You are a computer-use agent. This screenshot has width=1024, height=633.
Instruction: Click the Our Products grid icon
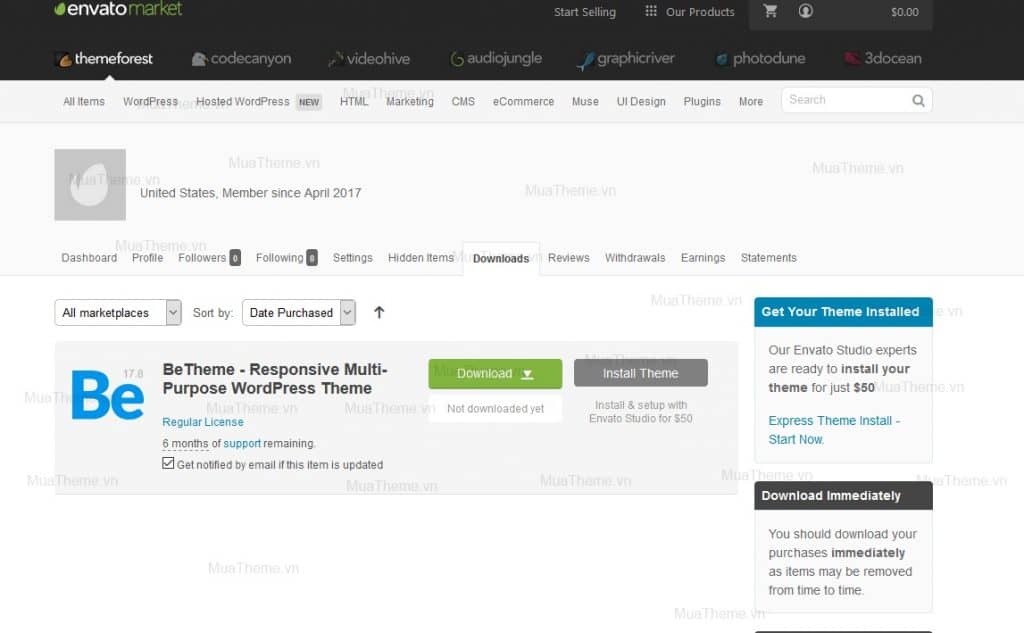click(x=651, y=12)
